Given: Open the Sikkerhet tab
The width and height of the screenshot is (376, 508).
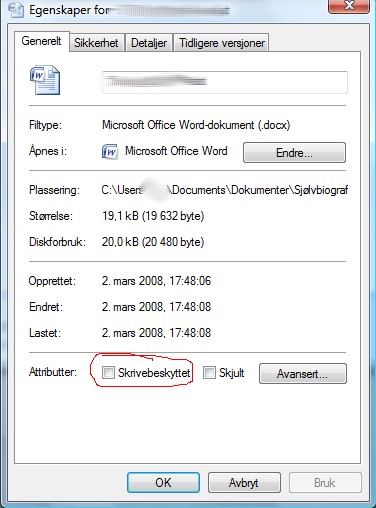Looking at the screenshot, I should 96,43.
